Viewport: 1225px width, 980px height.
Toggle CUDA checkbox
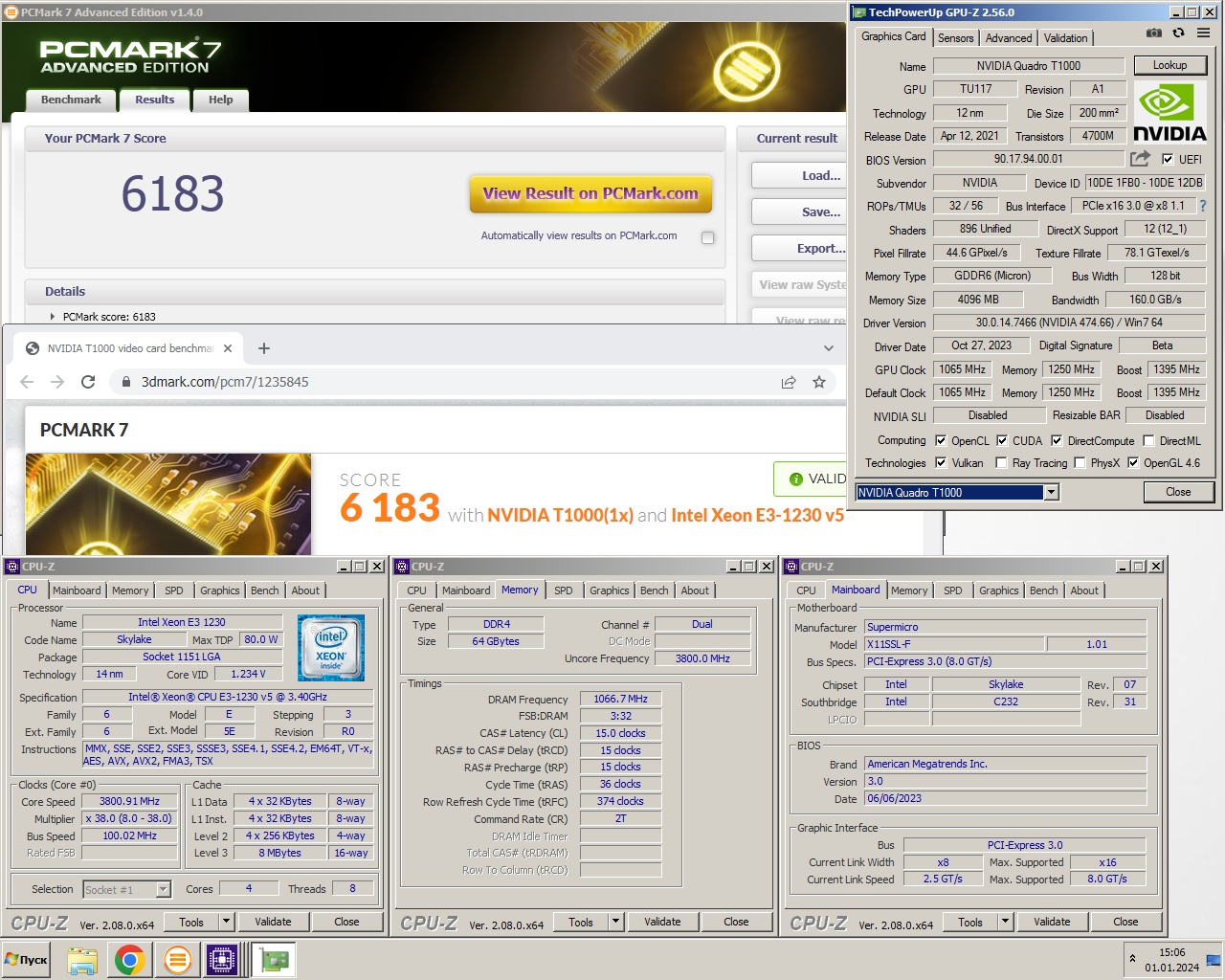tap(1002, 441)
